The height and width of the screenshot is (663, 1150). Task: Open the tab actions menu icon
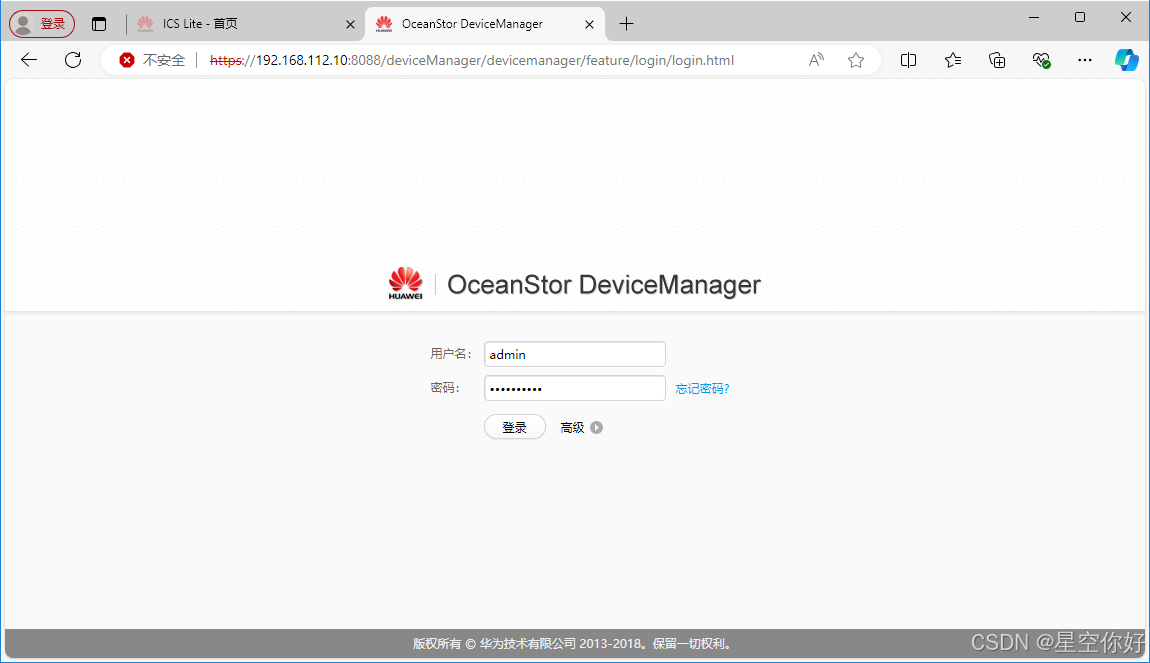[99, 24]
